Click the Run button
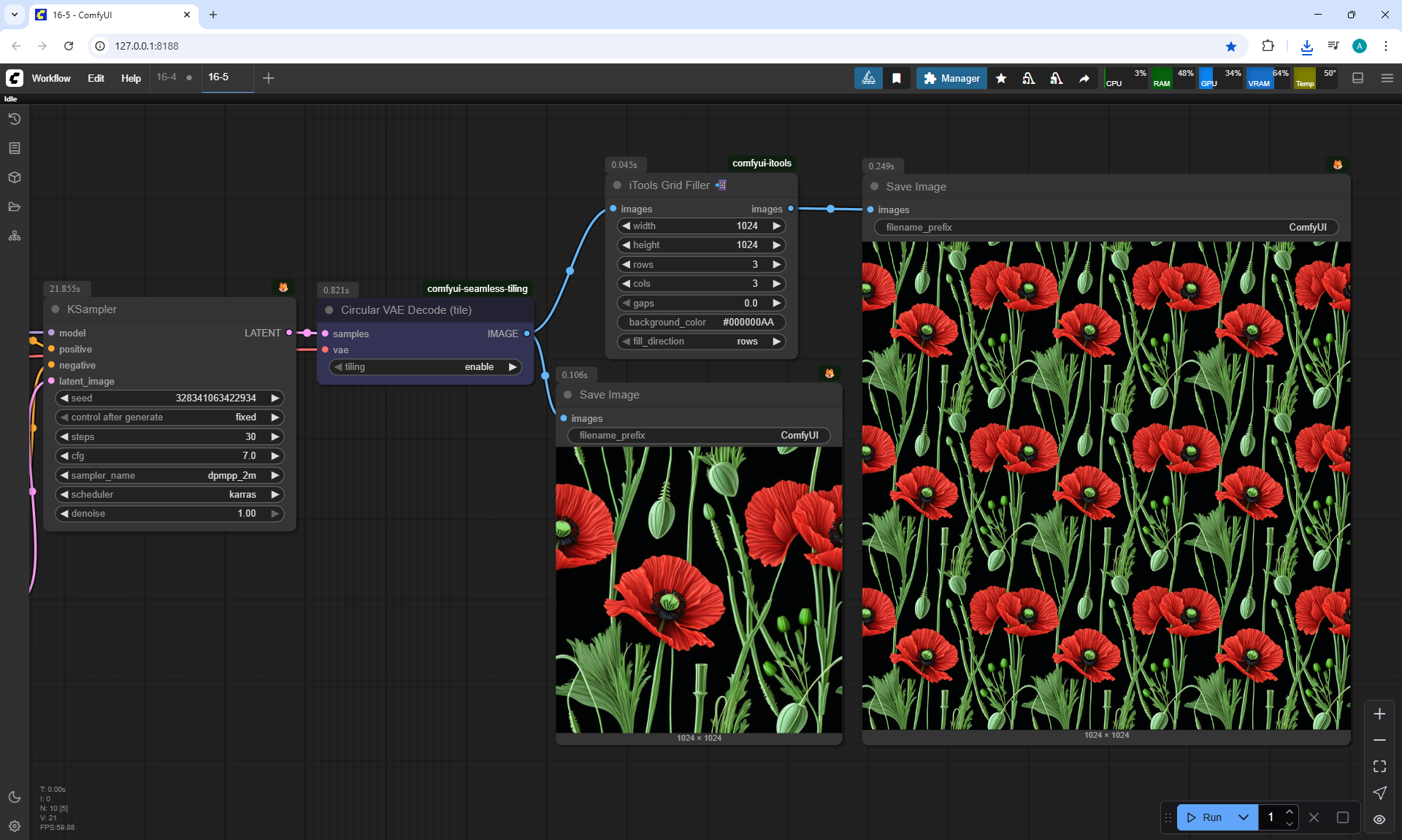The image size is (1402, 840). [1205, 817]
